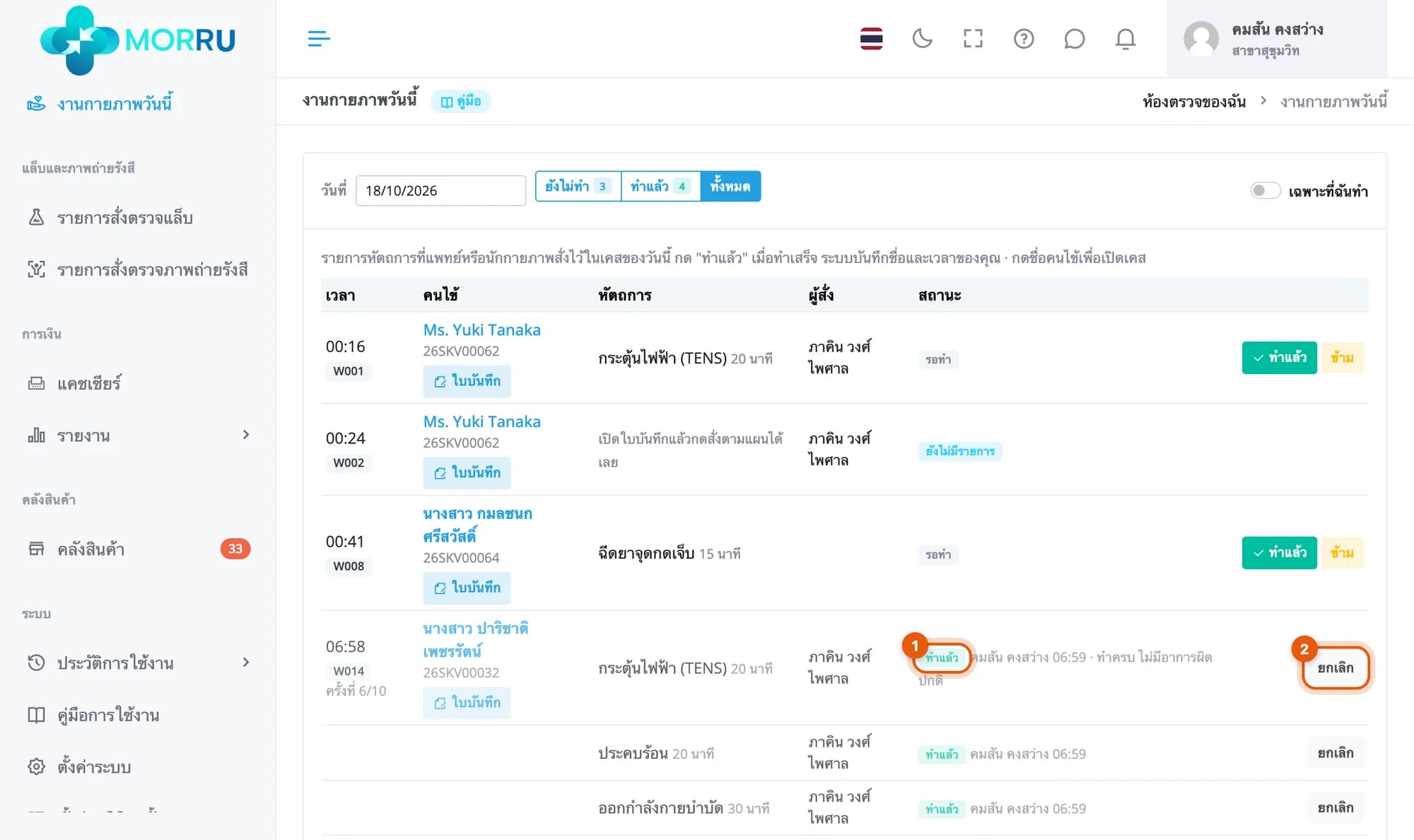Click the date field showing 18/10/2026

pos(440,191)
